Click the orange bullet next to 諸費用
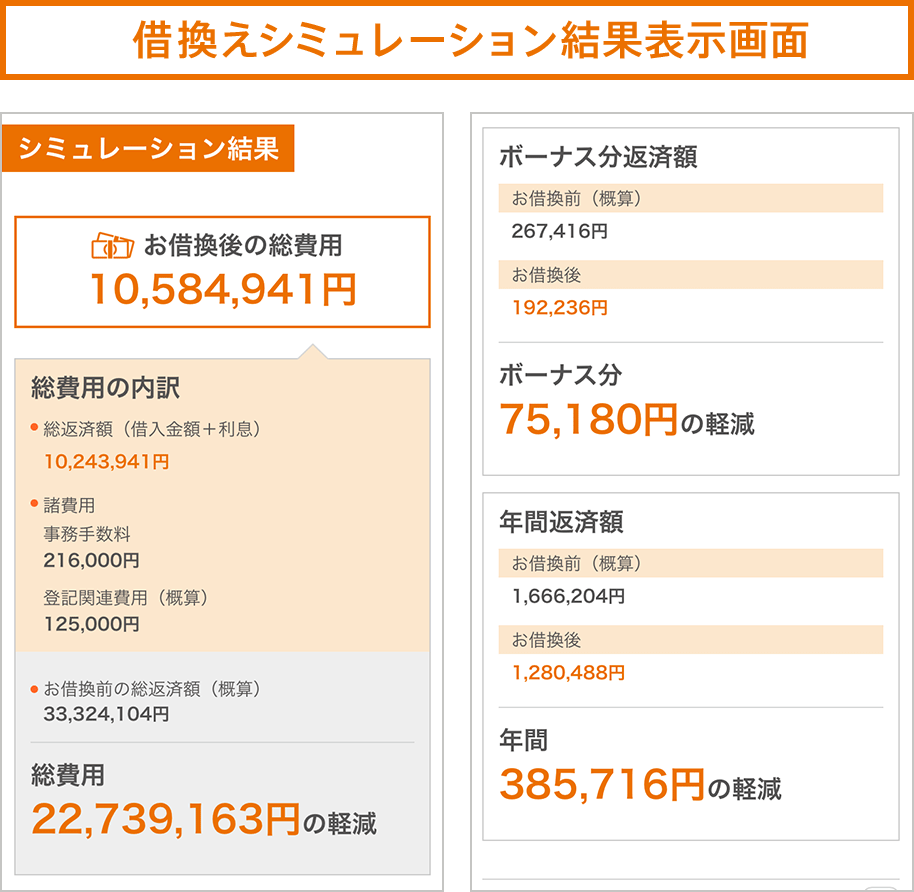Image resolution: width=914 pixels, height=892 pixels. 34,504
